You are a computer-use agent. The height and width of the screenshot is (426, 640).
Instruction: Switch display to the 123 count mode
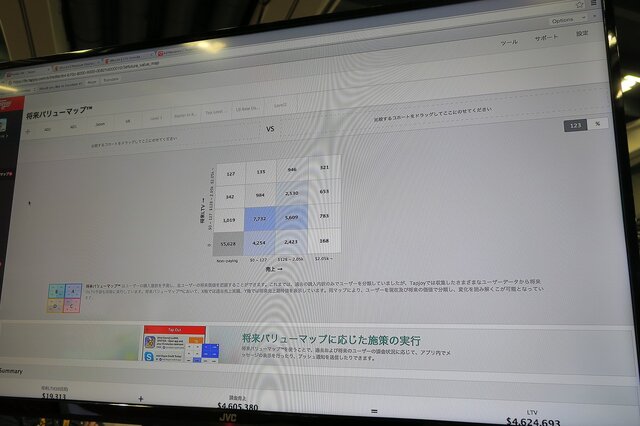(x=573, y=123)
